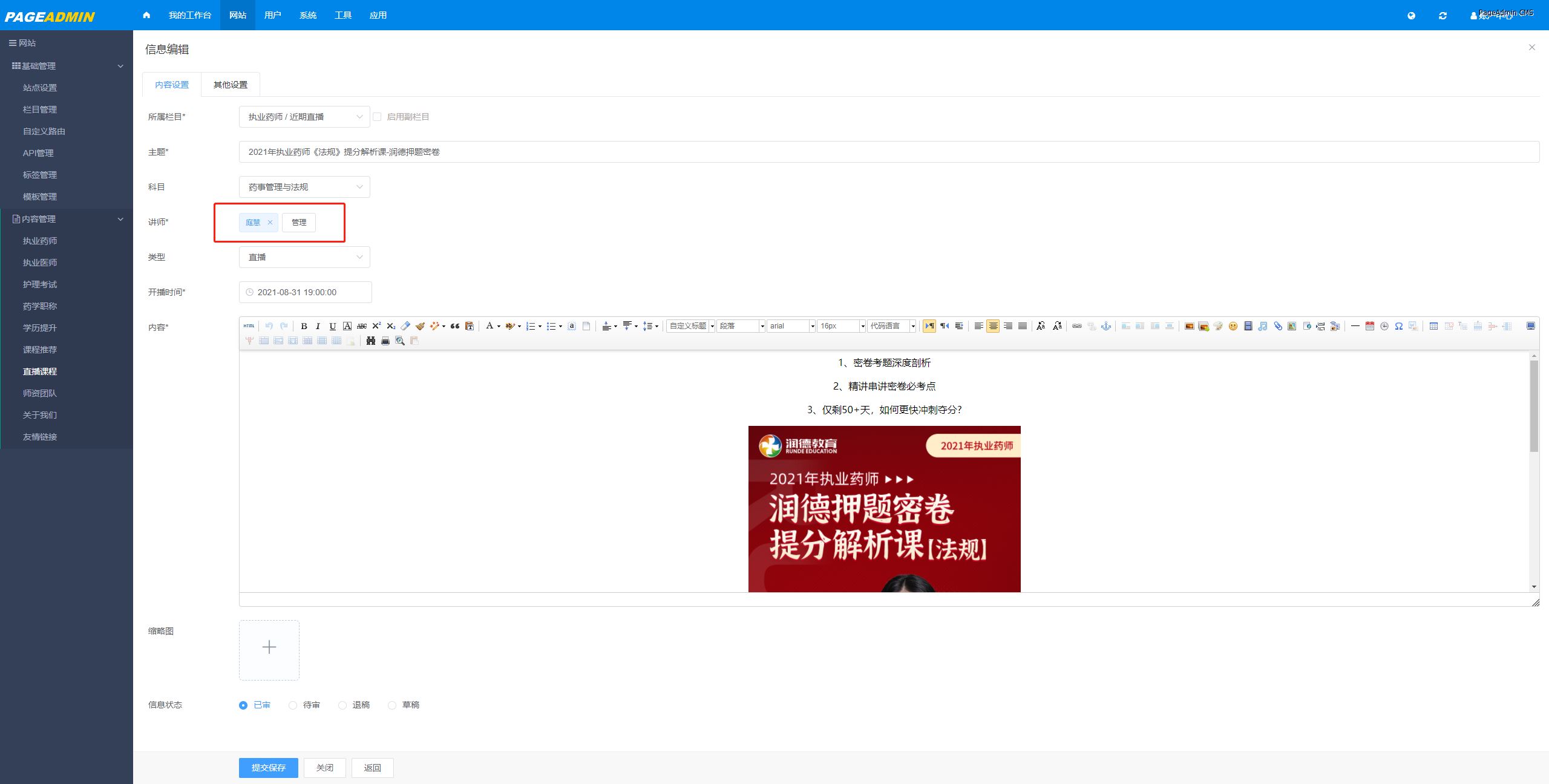Click the 管理 button beside lecturer tag
The width and height of the screenshot is (1549, 784).
point(299,223)
